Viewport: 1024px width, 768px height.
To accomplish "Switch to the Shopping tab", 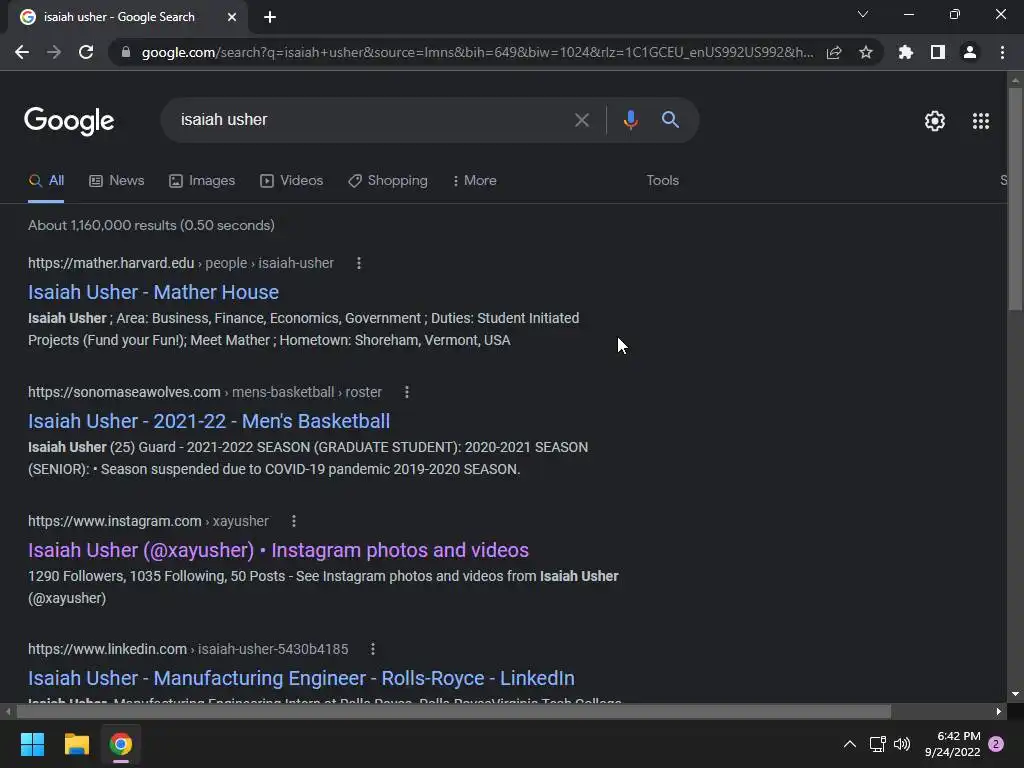I will point(388,180).
